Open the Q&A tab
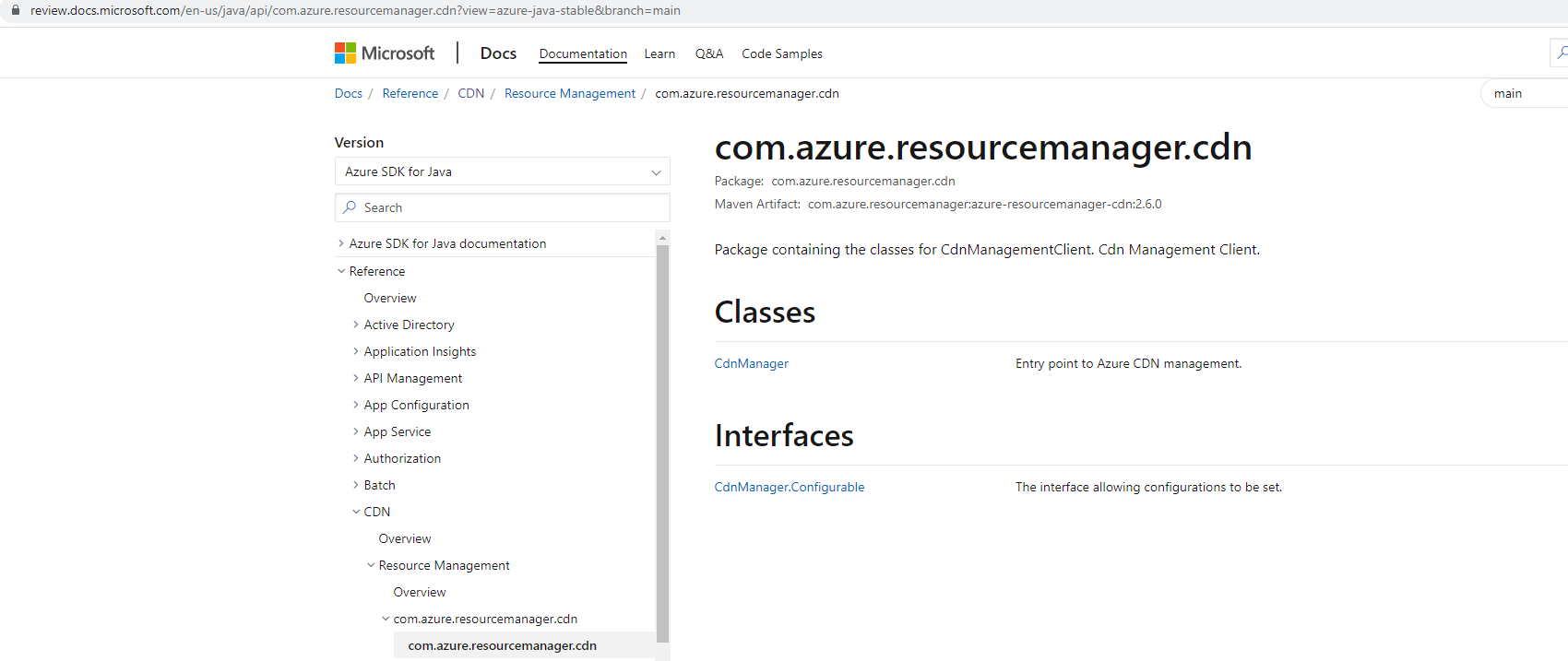 tap(709, 53)
